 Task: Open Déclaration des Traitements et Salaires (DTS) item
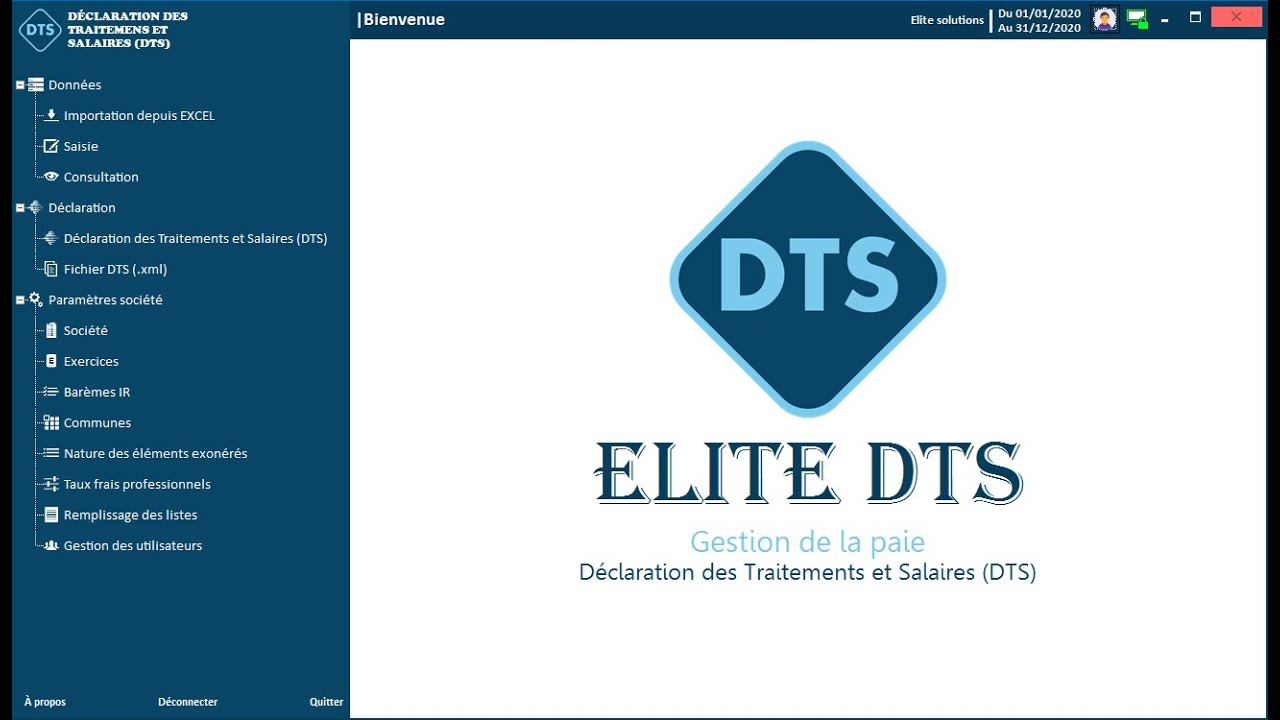point(195,238)
